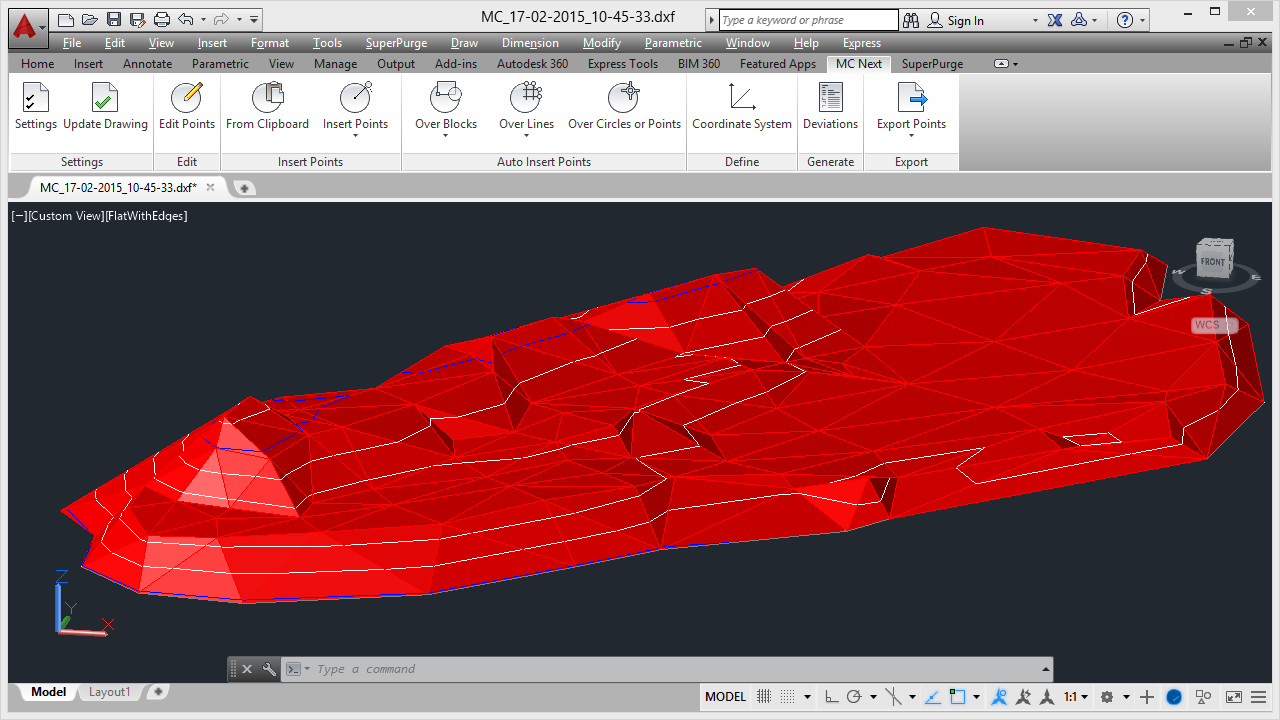Click Insert Points From Clipboard
This screenshot has height=720, width=1280.
pos(267,99)
